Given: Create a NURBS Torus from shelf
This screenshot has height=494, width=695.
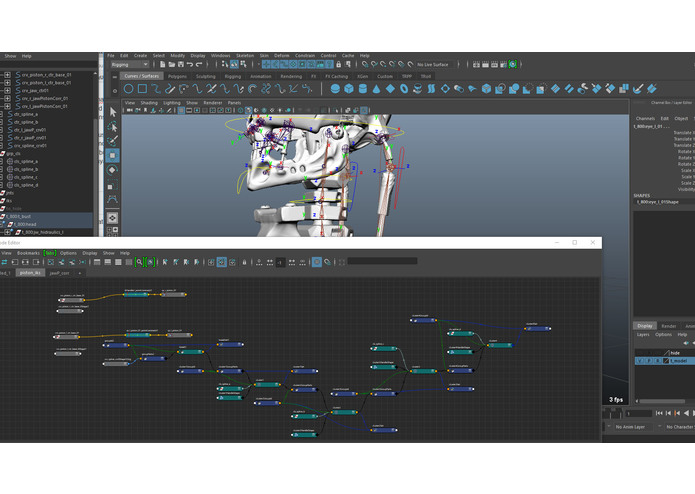Looking at the screenshot, I should point(404,89).
